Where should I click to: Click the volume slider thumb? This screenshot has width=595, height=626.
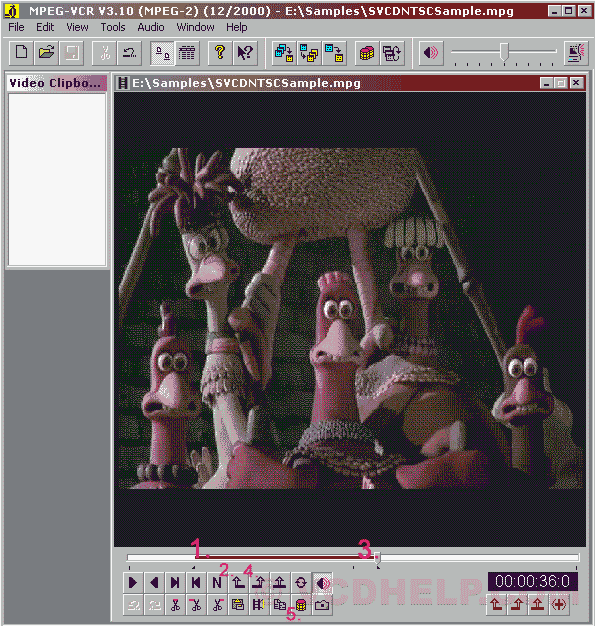click(504, 52)
